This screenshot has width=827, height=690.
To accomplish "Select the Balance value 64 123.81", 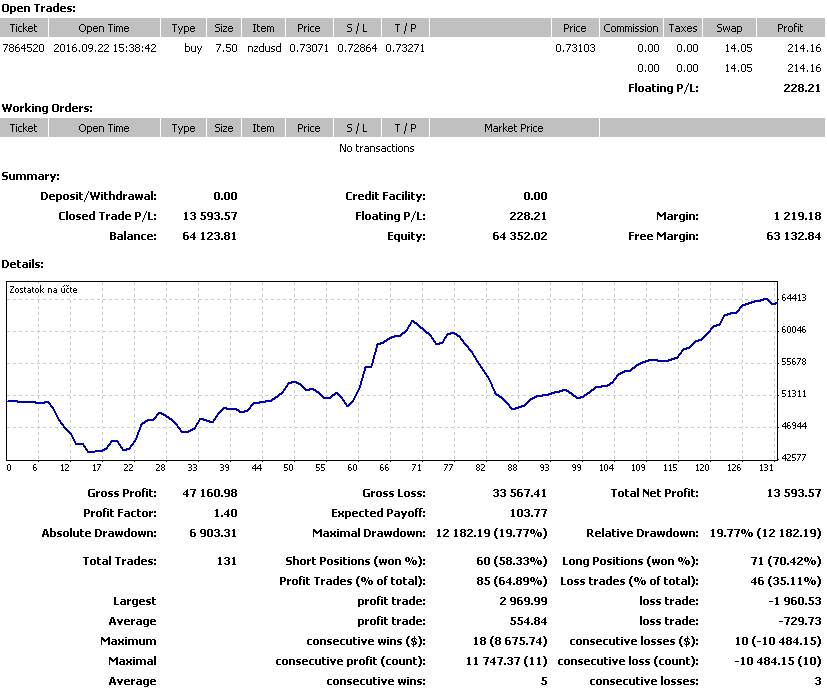I will [209, 236].
